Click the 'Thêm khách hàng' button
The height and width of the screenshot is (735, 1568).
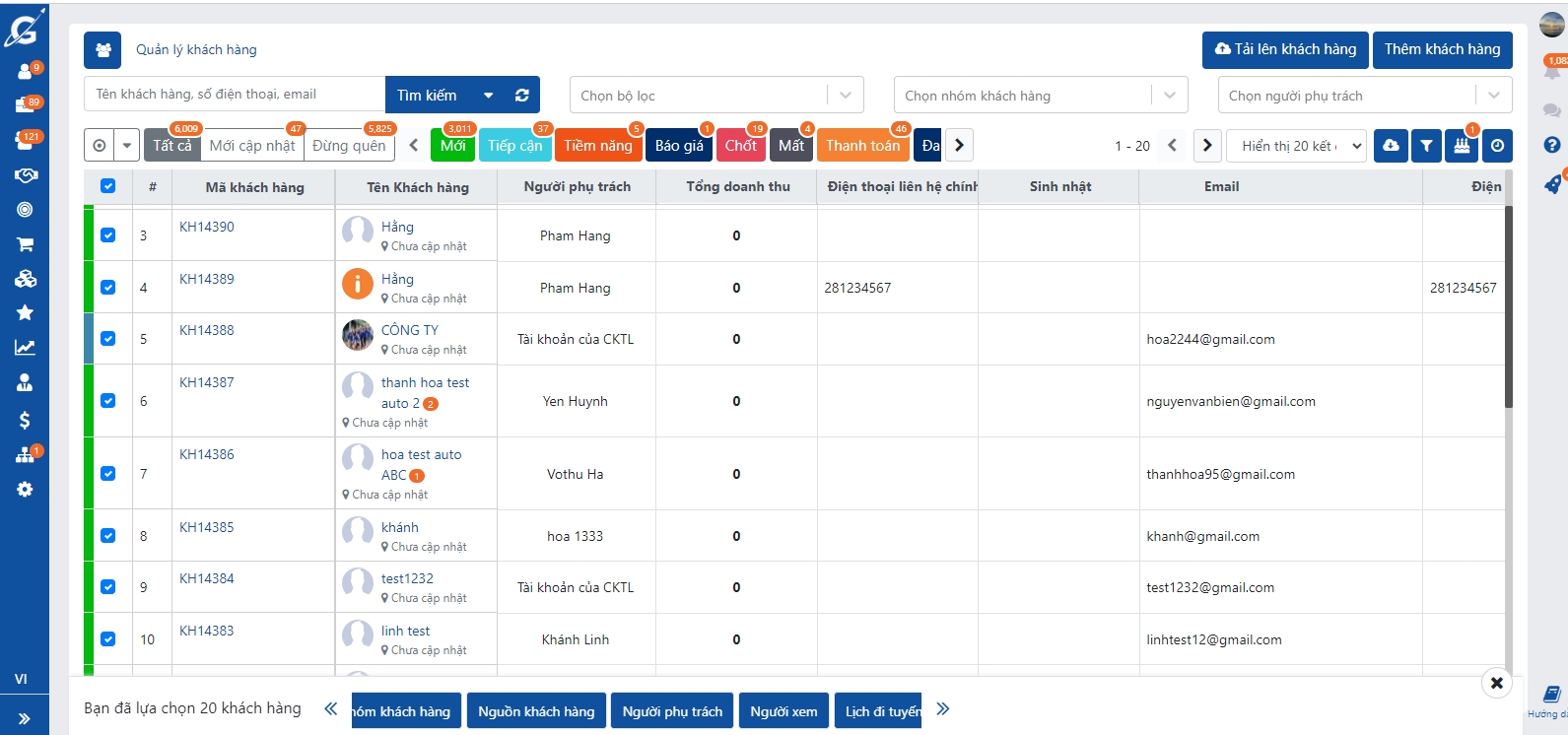tap(1441, 49)
